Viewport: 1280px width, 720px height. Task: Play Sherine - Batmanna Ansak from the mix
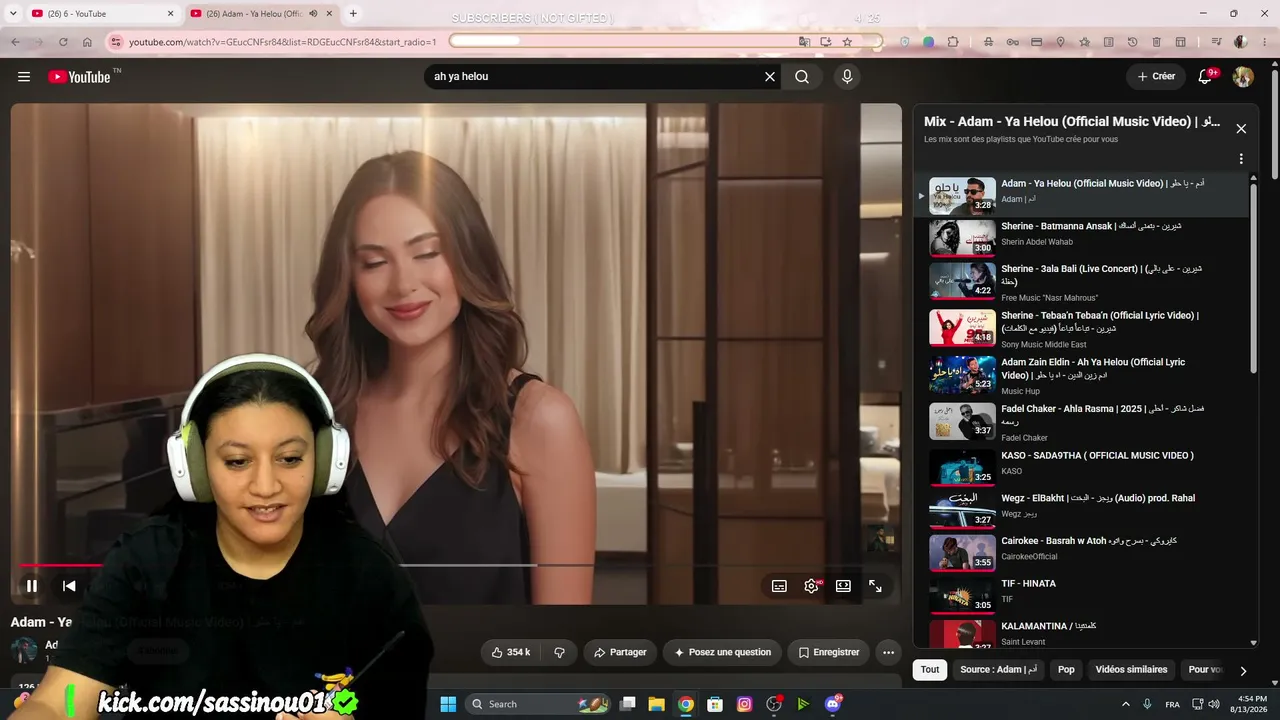point(1083,238)
